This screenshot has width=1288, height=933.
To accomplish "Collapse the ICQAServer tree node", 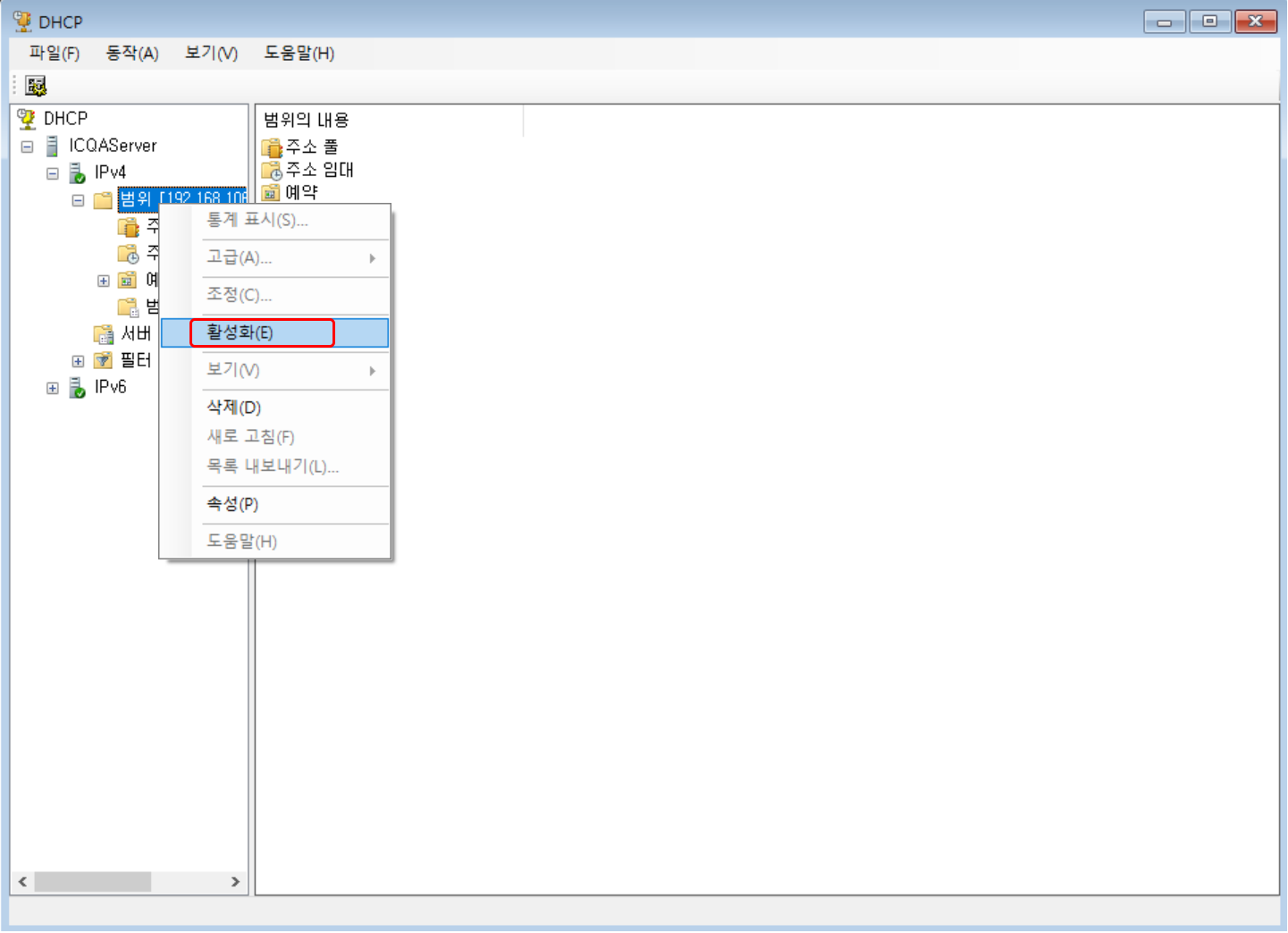I will pos(28,147).
